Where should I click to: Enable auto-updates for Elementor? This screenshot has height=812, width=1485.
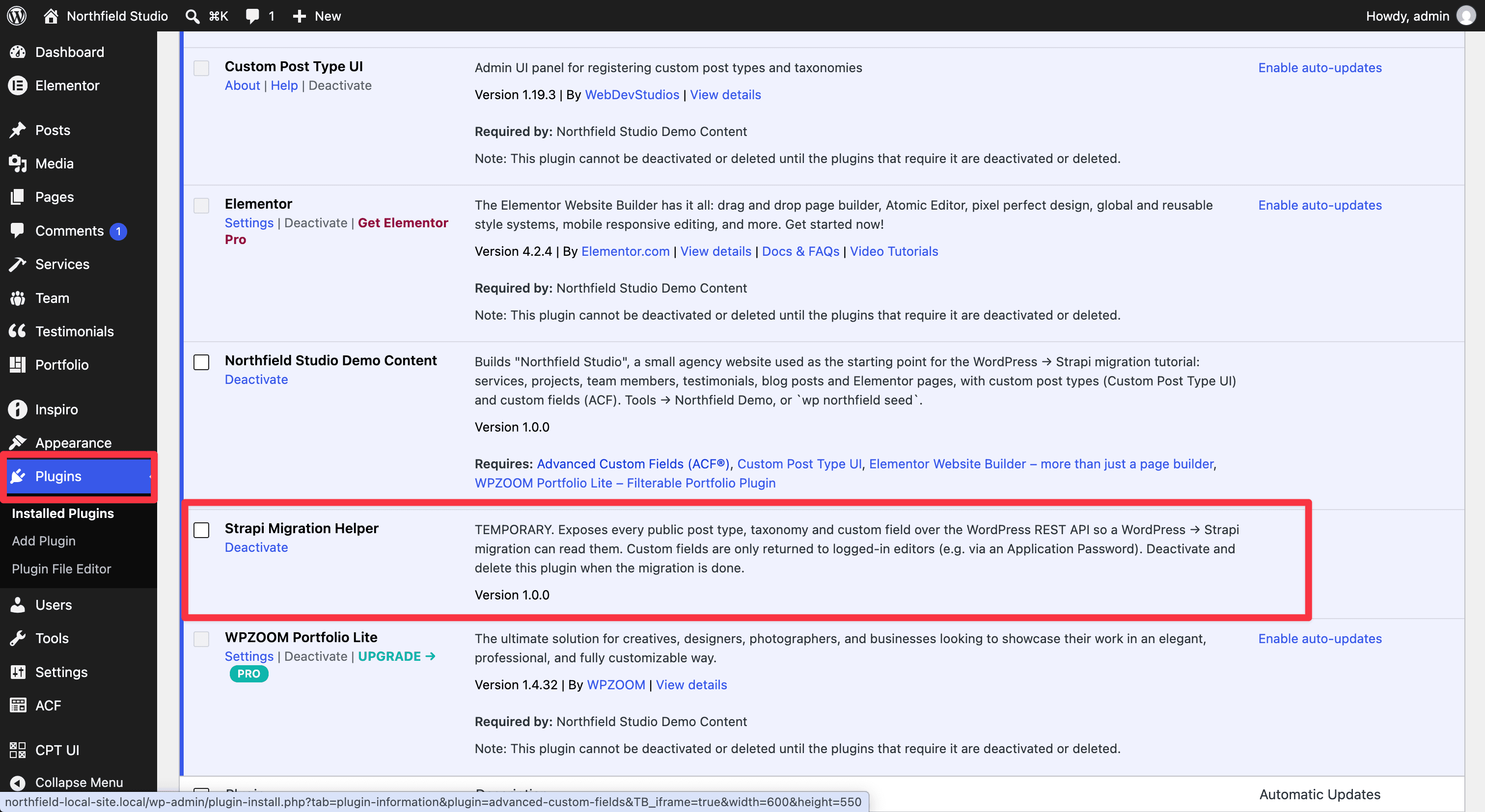click(x=1320, y=205)
